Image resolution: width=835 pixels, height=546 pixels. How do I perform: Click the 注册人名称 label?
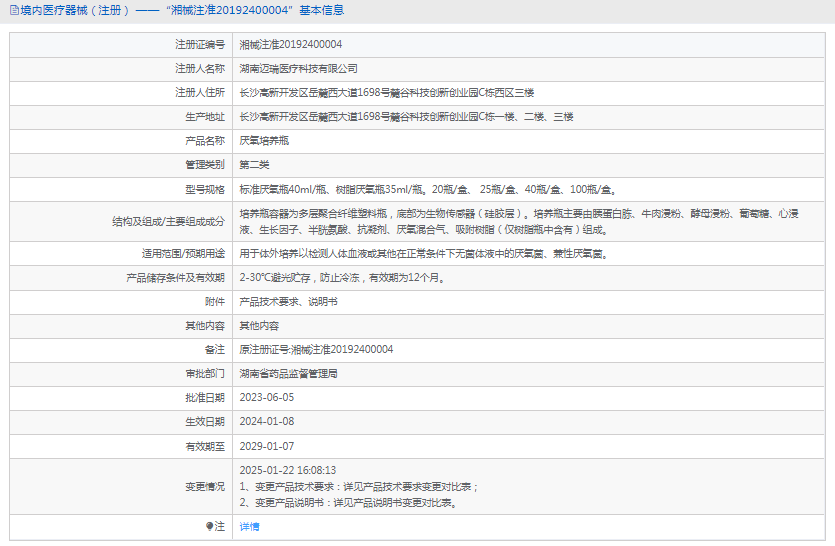tap(200, 69)
